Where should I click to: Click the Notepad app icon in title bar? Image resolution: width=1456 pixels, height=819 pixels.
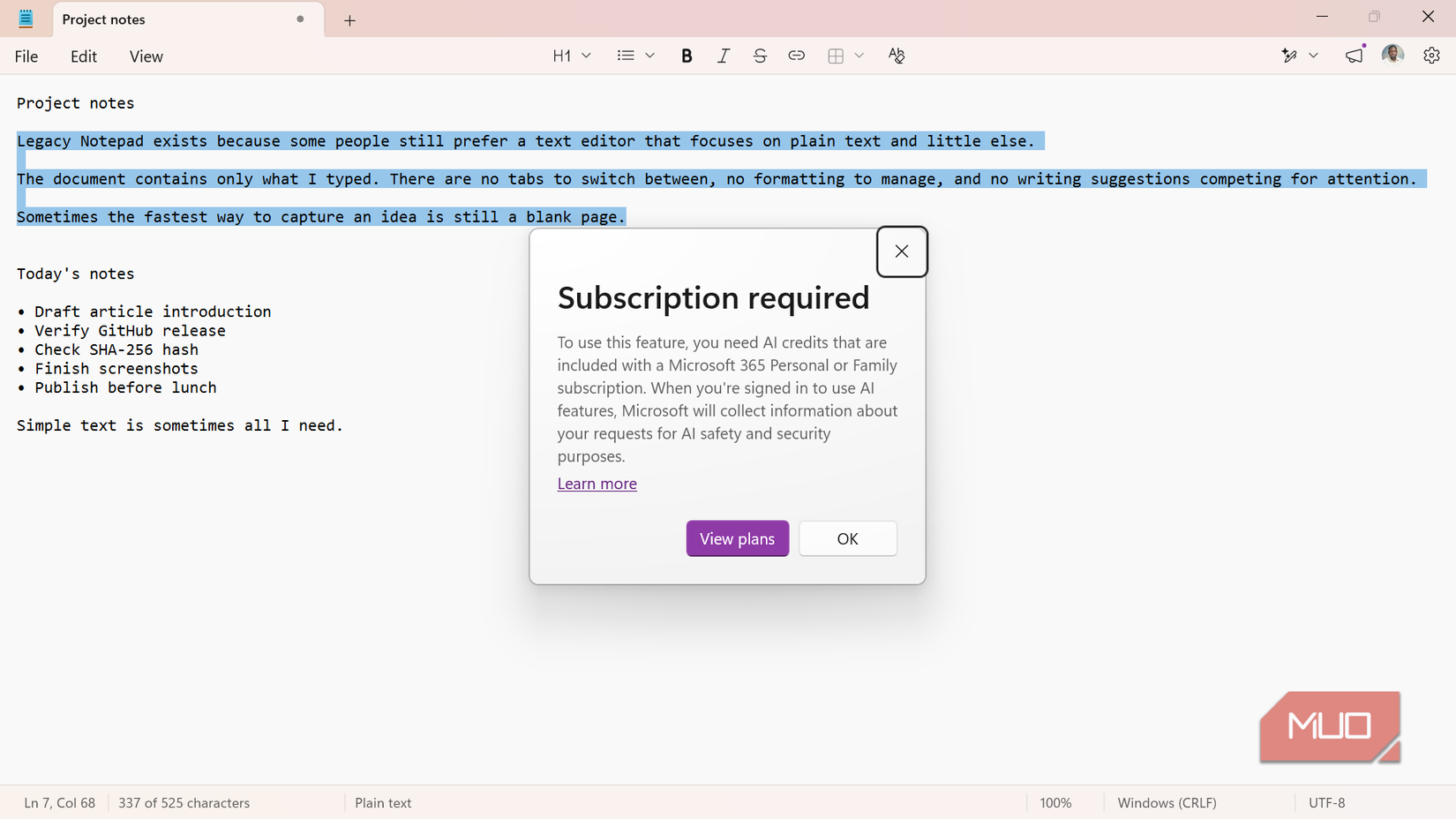click(x=26, y=19)
